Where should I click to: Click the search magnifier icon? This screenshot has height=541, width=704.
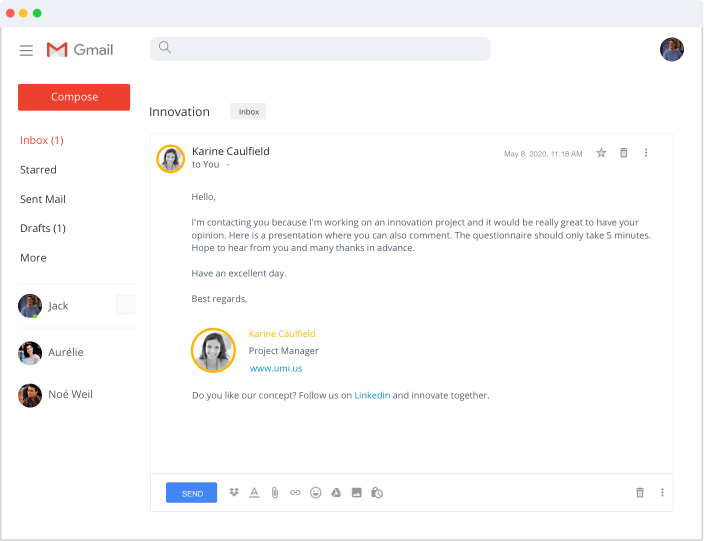pyautogui.click(x=165, y=47)
